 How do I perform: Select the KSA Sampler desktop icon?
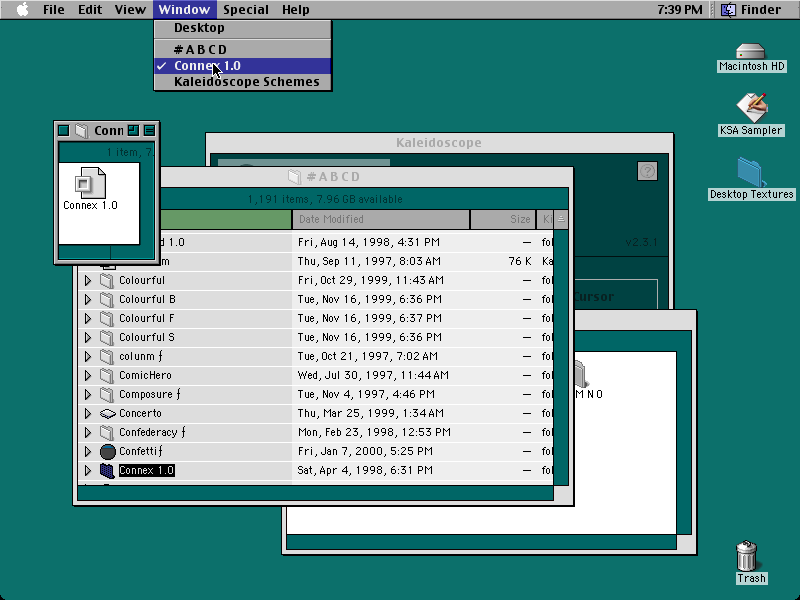pyautogui.click(x=751, y=108)
